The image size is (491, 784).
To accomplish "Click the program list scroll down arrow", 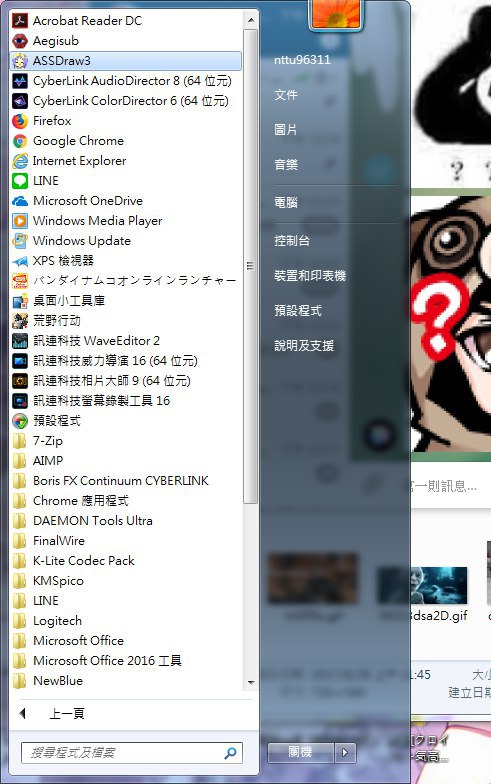I will point(251,682).
